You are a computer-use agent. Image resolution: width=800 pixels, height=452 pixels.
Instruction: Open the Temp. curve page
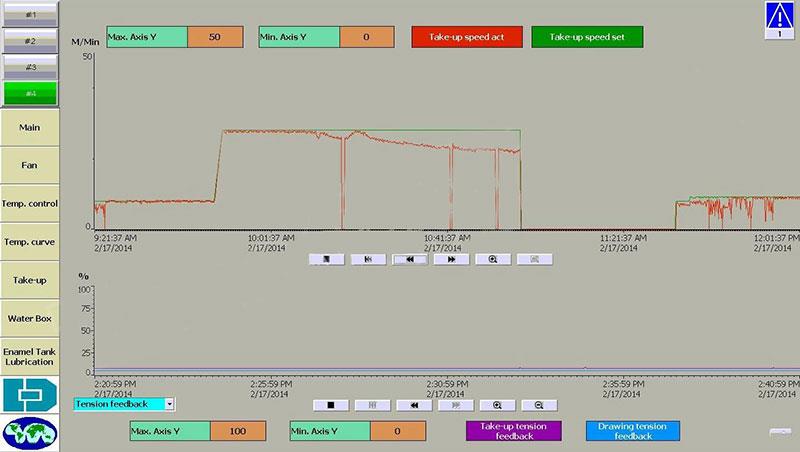30,242
